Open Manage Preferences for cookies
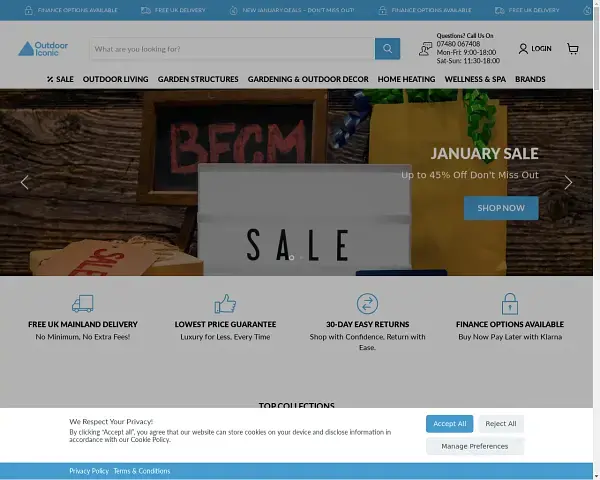The width and height of the screenshot is (600, 480). (474, 446)
